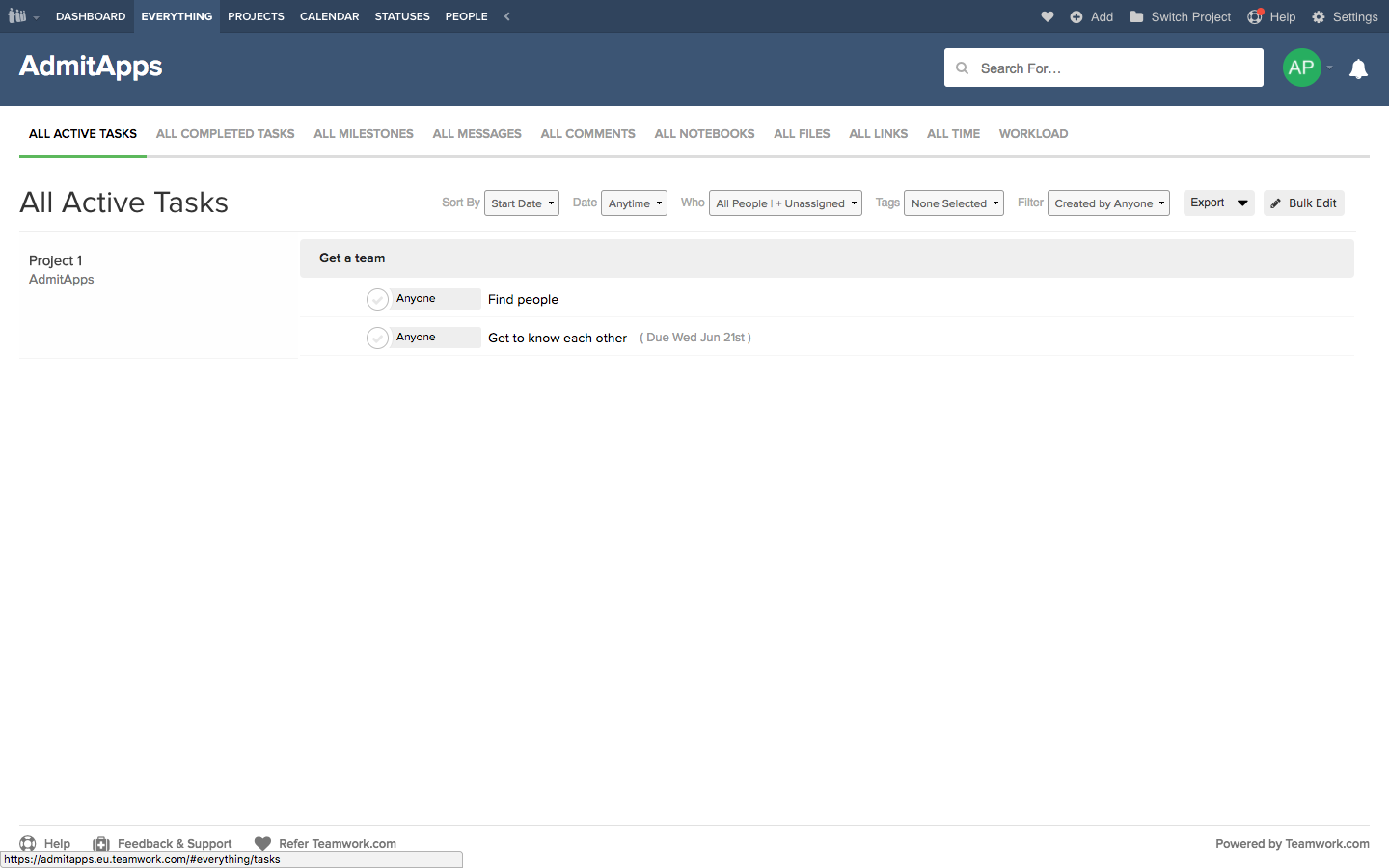Click Refer Teamwork.com text link
This screenshot has height=868, width=1389.
tap(338, 844)
